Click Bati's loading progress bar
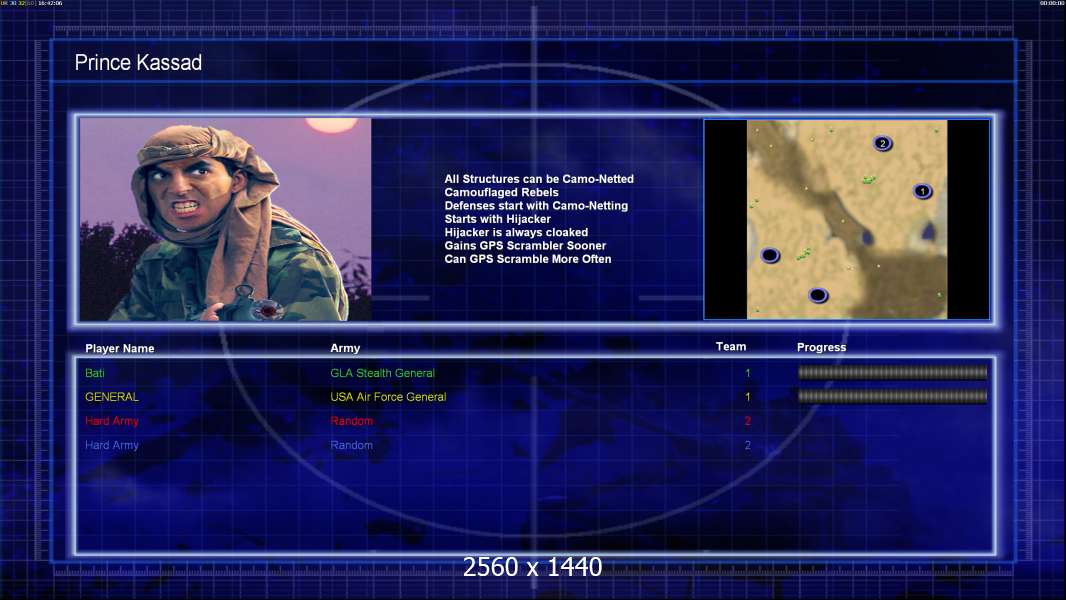Viewport: 1066px width, 600px height. (893, 372)
